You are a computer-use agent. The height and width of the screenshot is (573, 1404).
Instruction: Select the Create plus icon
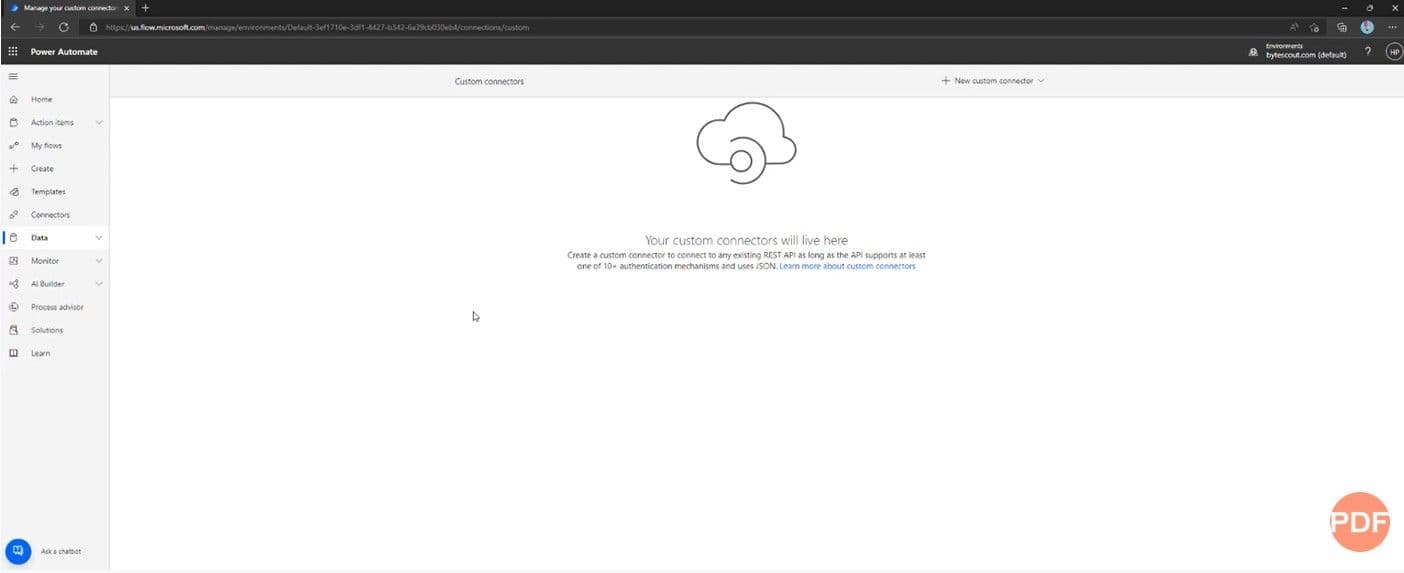click(x=13, y=169)
